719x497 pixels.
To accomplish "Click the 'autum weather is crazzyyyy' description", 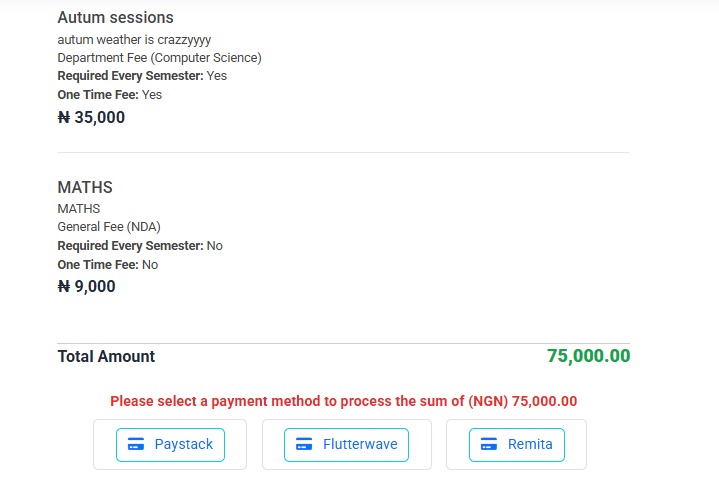I will (x=134, y=40).
